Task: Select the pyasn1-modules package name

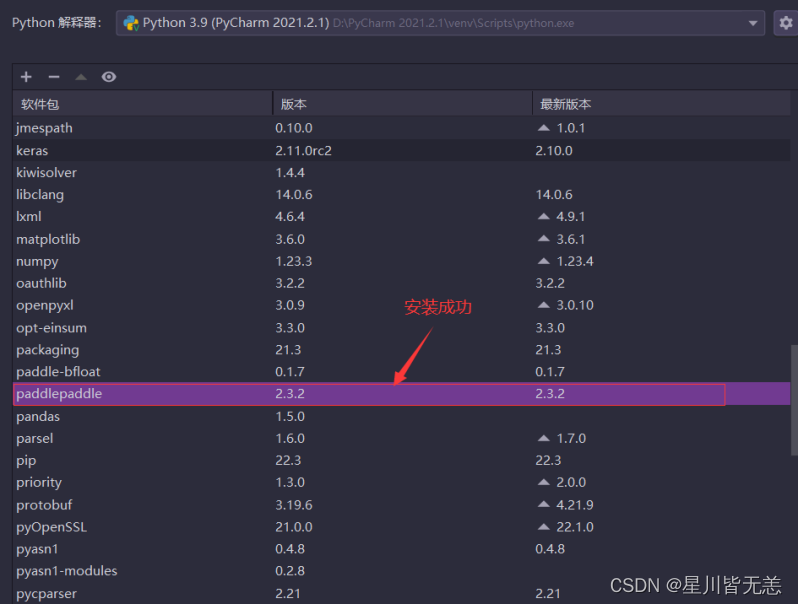Action: (x=67, y=571)
